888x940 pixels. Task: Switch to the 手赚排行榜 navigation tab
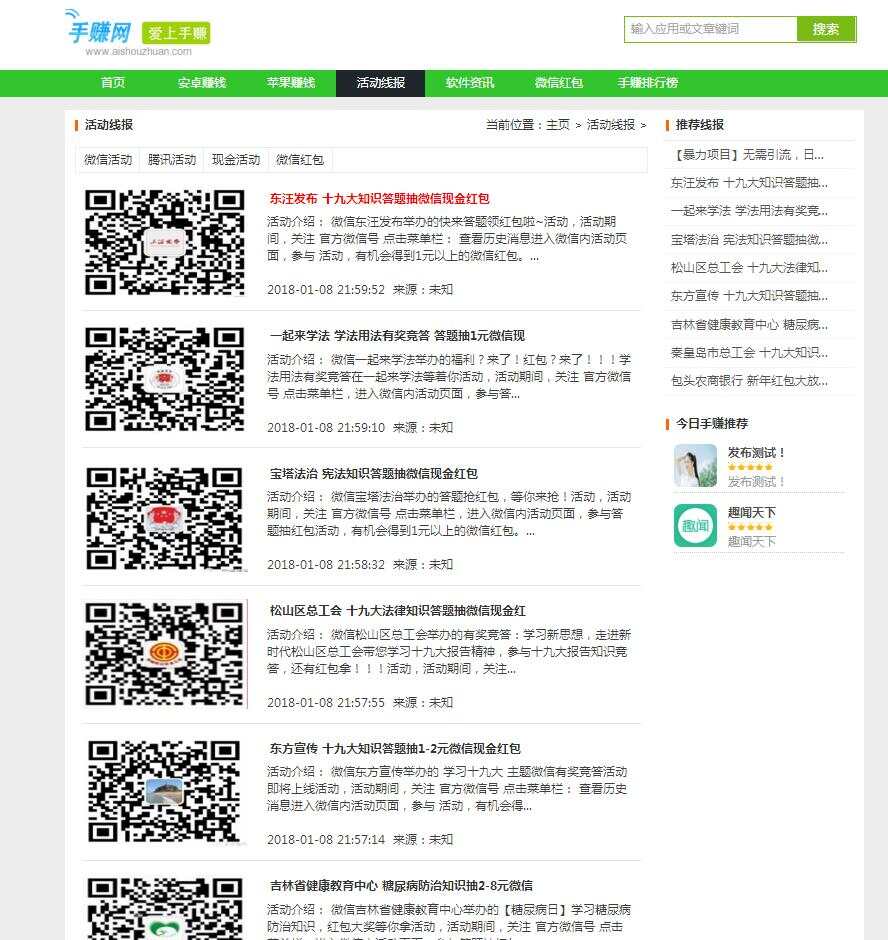pyautogui.click(x=647, y=83)
